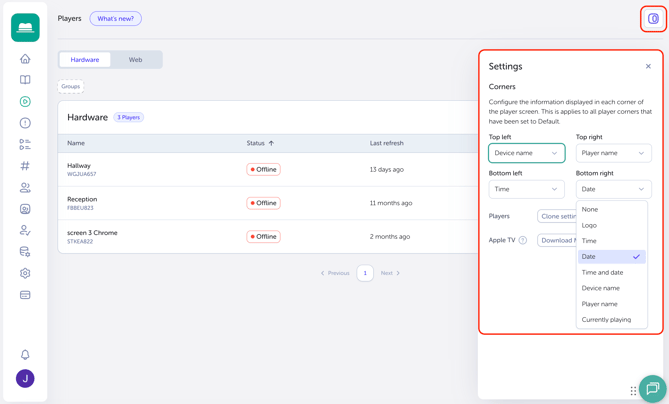Open the gear settings sidebar icon
The height and width of the screenshot is (404, 669).
[25, 273]
